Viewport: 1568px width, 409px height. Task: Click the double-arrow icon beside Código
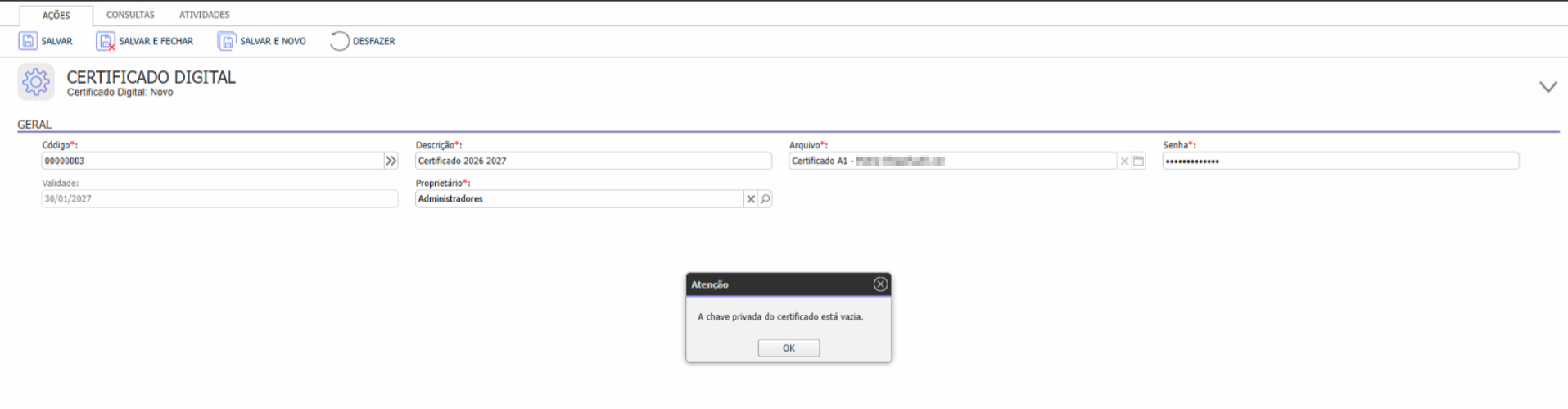[x=391, y=161]
